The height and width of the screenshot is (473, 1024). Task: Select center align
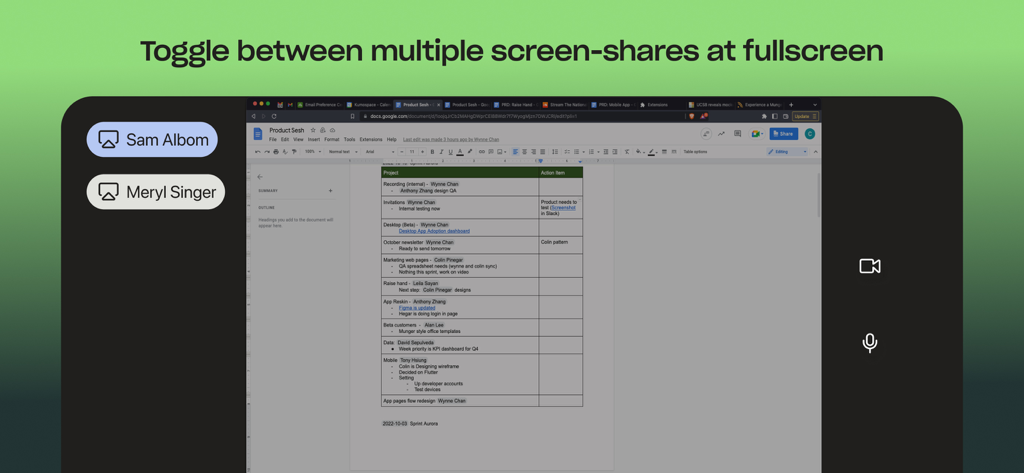[524, 152]
